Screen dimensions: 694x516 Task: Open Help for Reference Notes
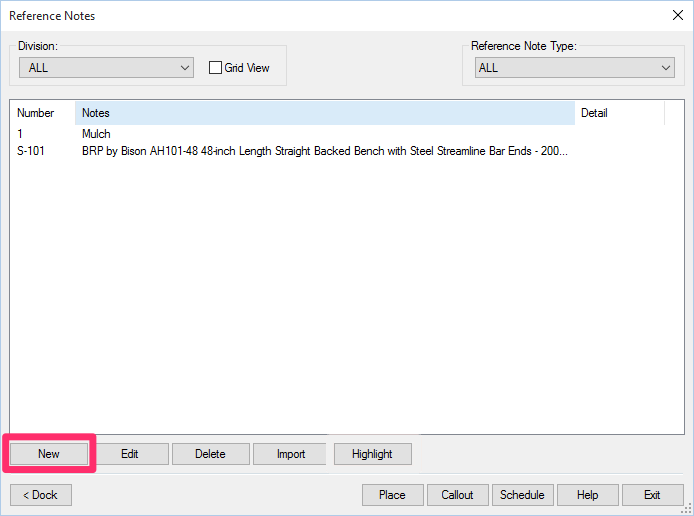pos(588,495)
